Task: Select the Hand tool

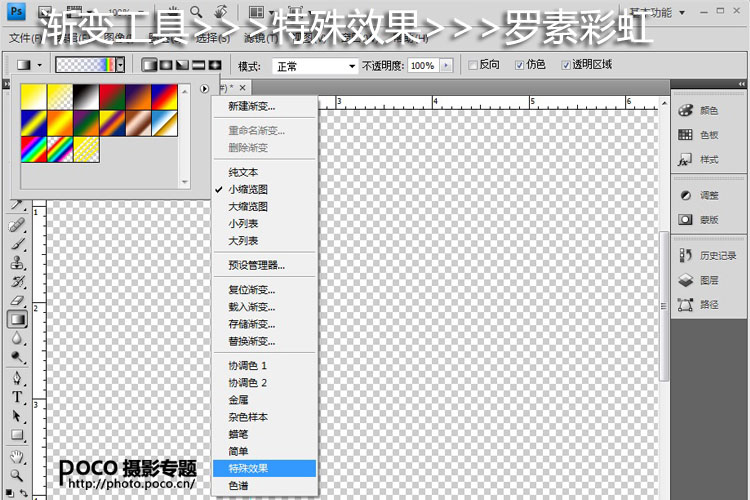Action: [17, 457]
